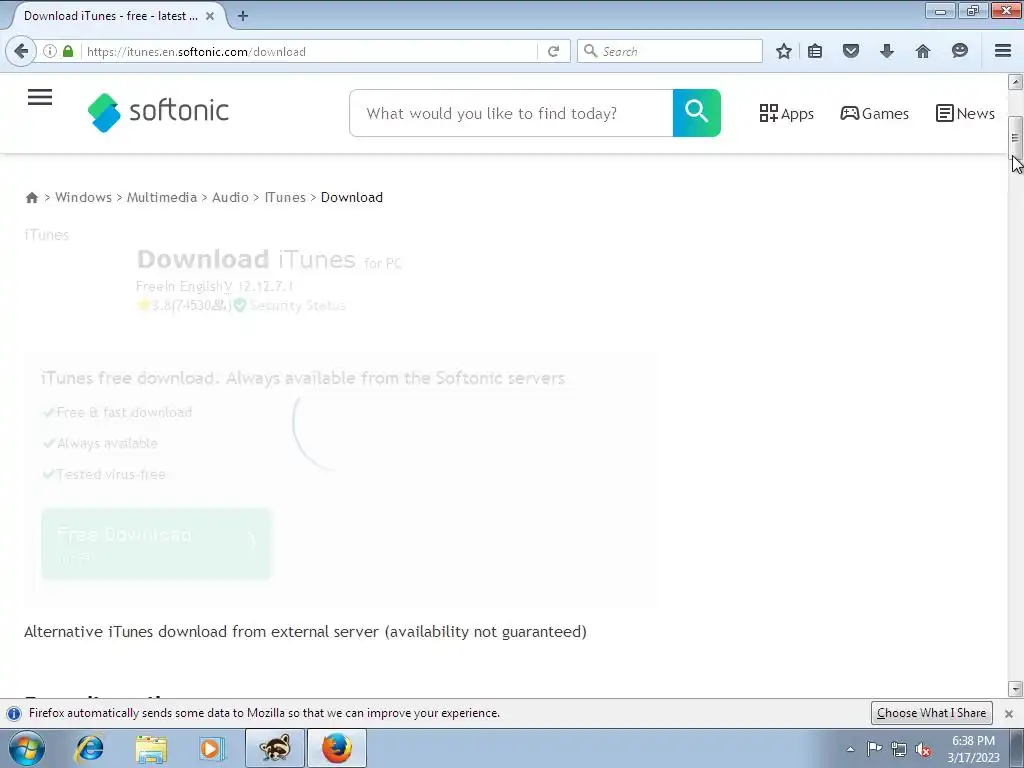Show bookmarks list icon

coord(814,51)
